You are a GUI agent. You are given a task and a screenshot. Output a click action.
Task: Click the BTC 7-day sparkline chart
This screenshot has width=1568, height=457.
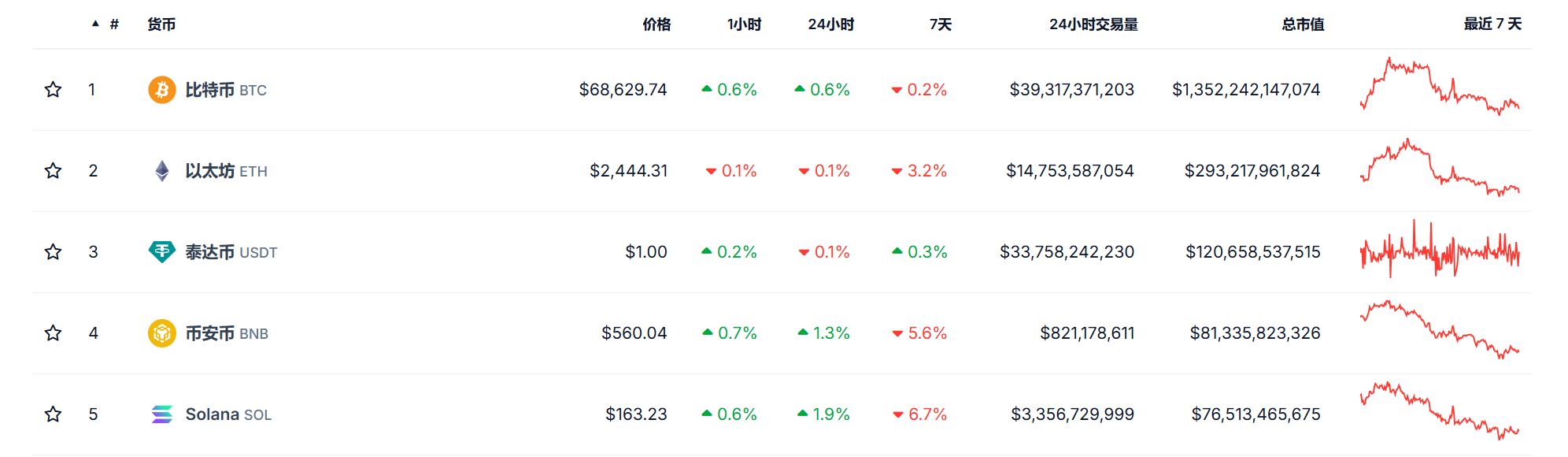pyautogui.click(x=1440, y=85)
